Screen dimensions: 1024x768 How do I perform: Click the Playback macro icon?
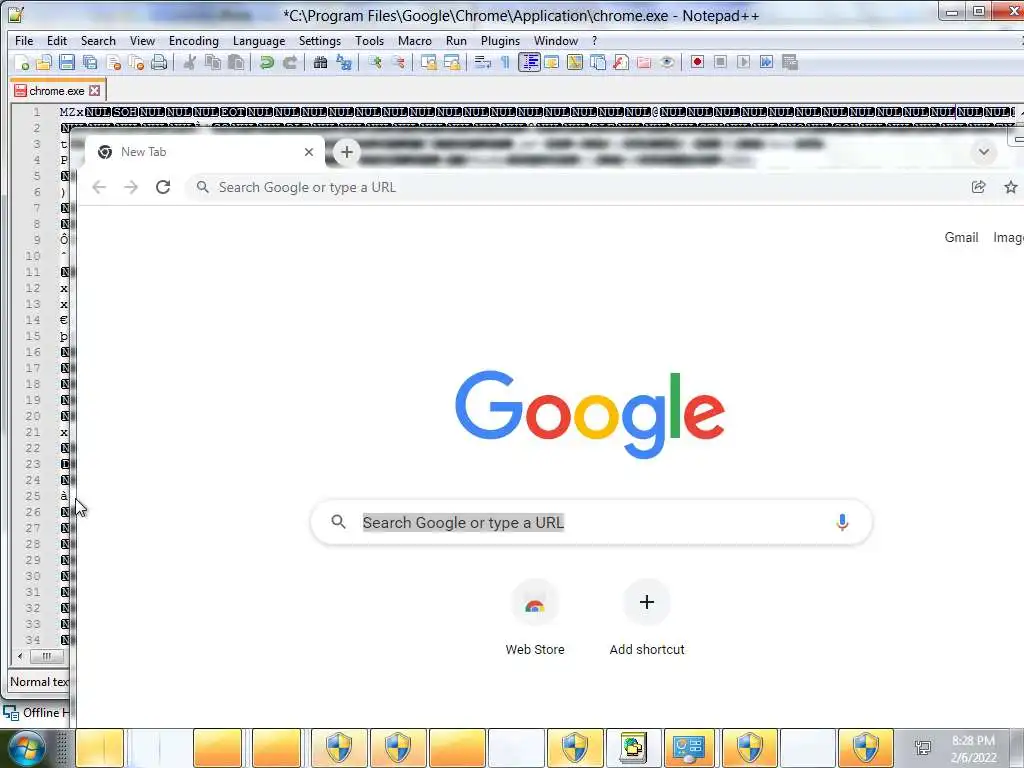[743, 62]
